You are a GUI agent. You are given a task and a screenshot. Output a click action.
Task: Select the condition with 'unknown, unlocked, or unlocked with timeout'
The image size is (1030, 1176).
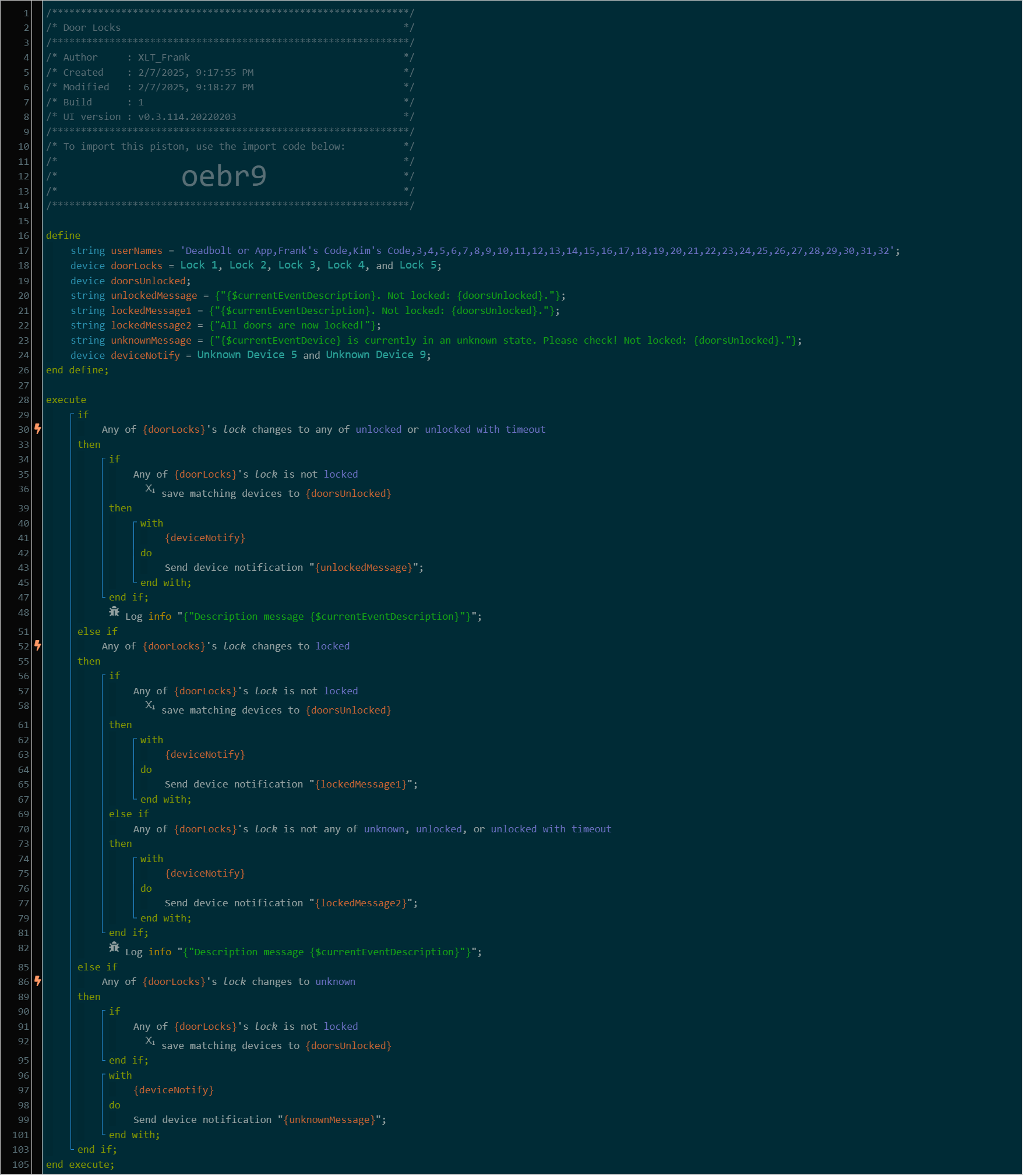pos(372,829)
